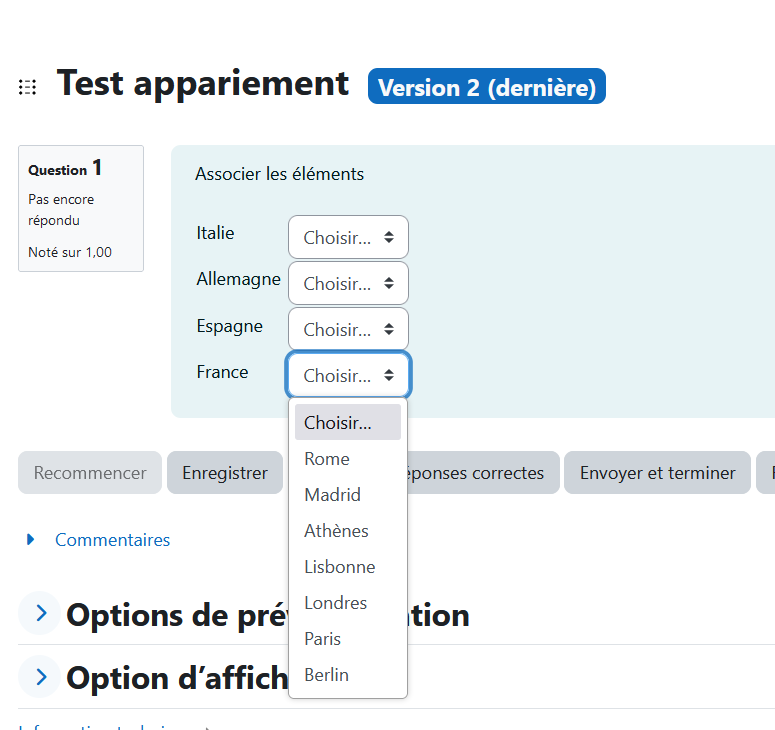Open the Espagne answer dropdown
This screenshot has width=775, height=730.
[x=348, y=329]
